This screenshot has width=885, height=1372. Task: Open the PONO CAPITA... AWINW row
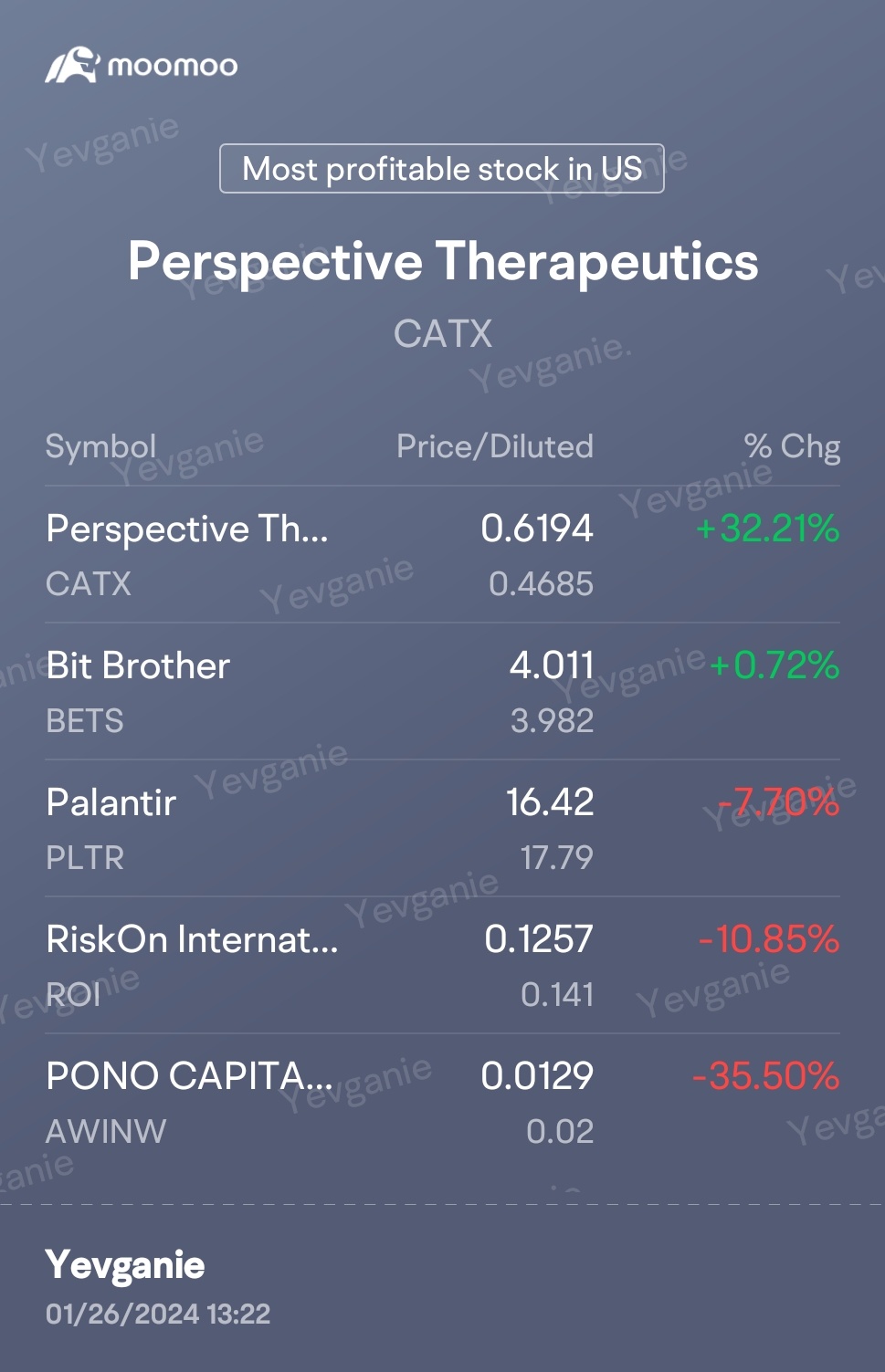(443, 1103)
